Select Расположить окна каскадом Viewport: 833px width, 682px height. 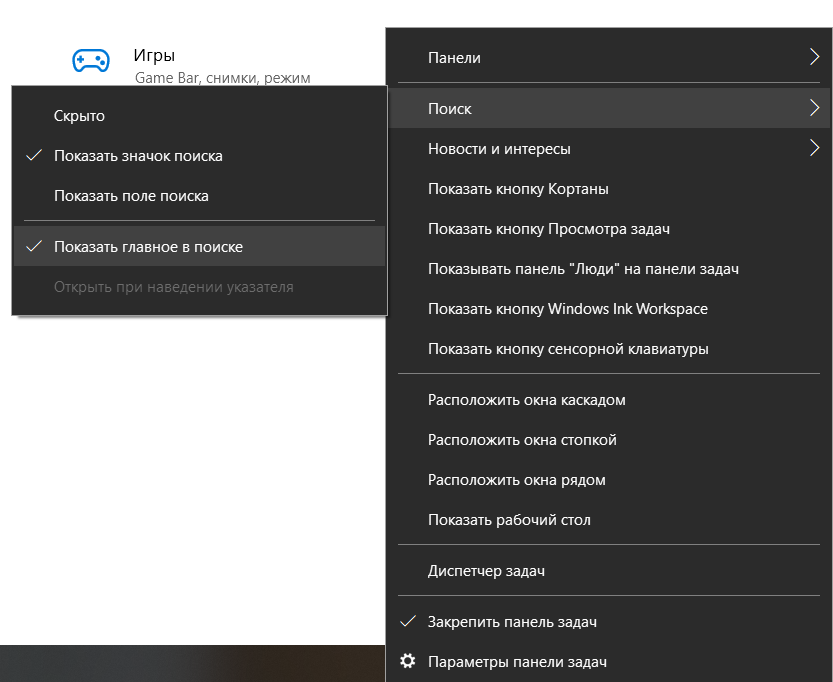[527, 399]
